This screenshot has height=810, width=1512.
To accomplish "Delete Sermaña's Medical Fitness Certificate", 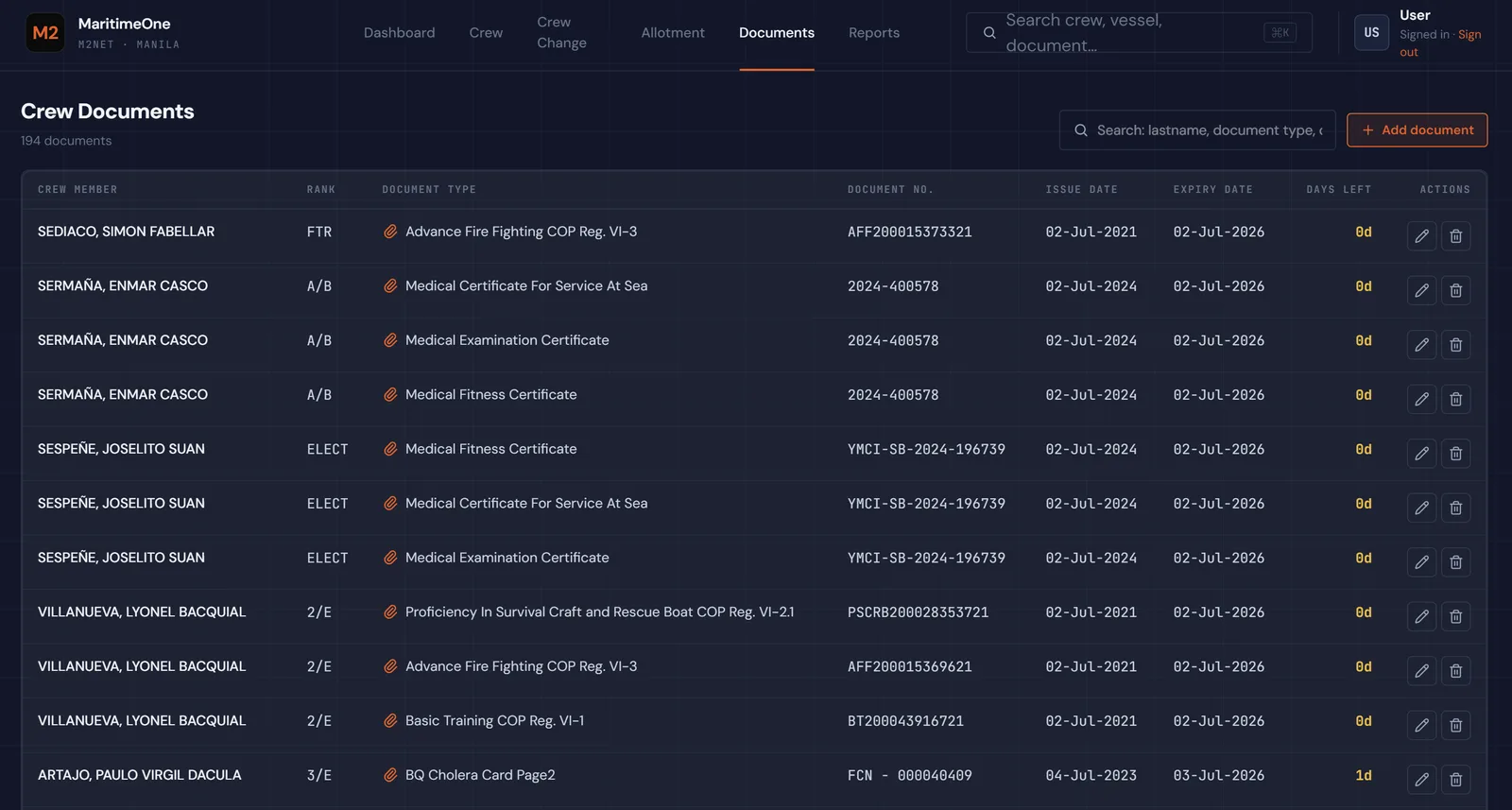I will pyautogui.click(x=1455, y=399).
